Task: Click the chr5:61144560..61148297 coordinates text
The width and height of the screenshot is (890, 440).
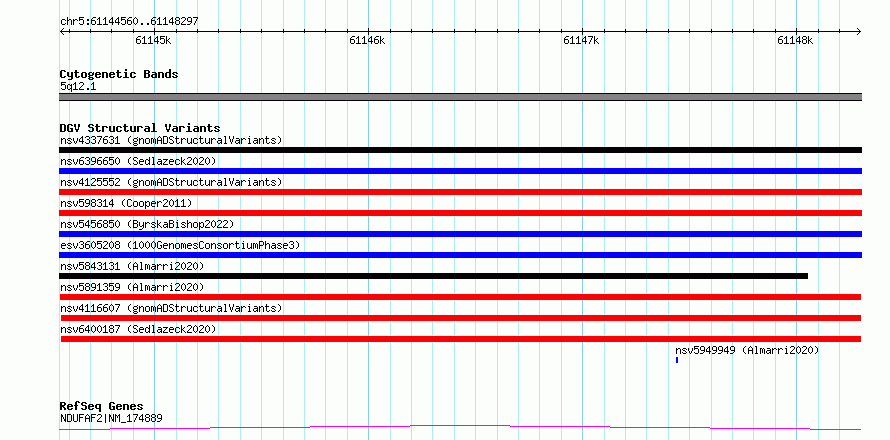Action: 129,22
